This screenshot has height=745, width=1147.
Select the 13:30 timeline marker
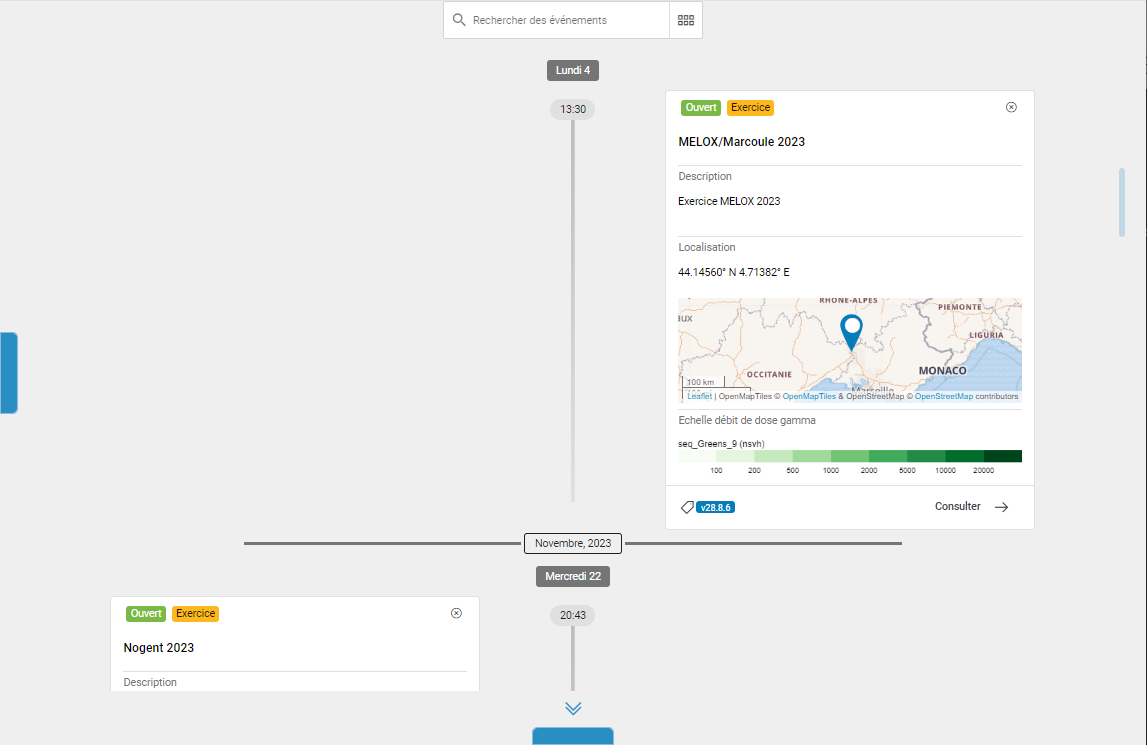(572, 109)
